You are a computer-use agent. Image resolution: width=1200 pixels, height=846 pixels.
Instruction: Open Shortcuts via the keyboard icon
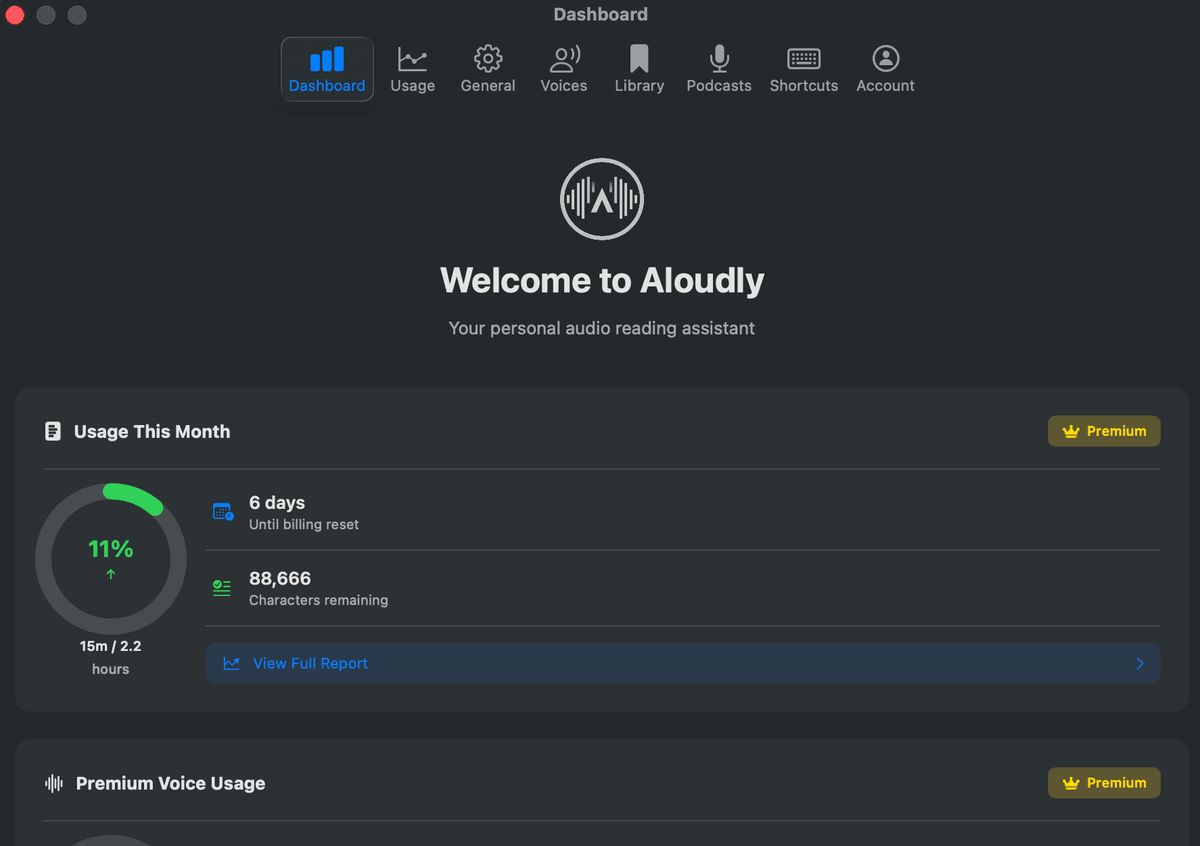[x=803, y=68]
